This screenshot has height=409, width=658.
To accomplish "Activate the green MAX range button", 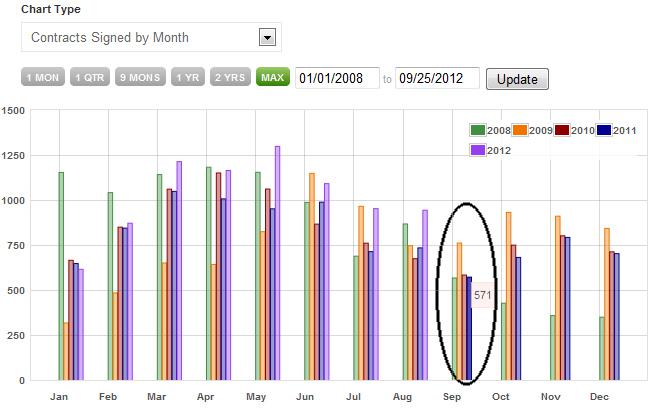I will 273,77.
